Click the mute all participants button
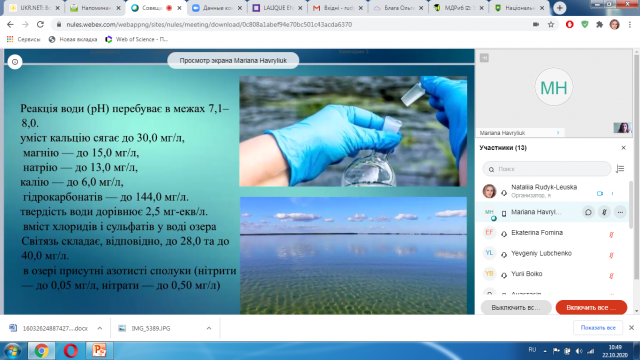Image resolution: width=640 pixels, height=360 pixels. [x=516, y=307]
